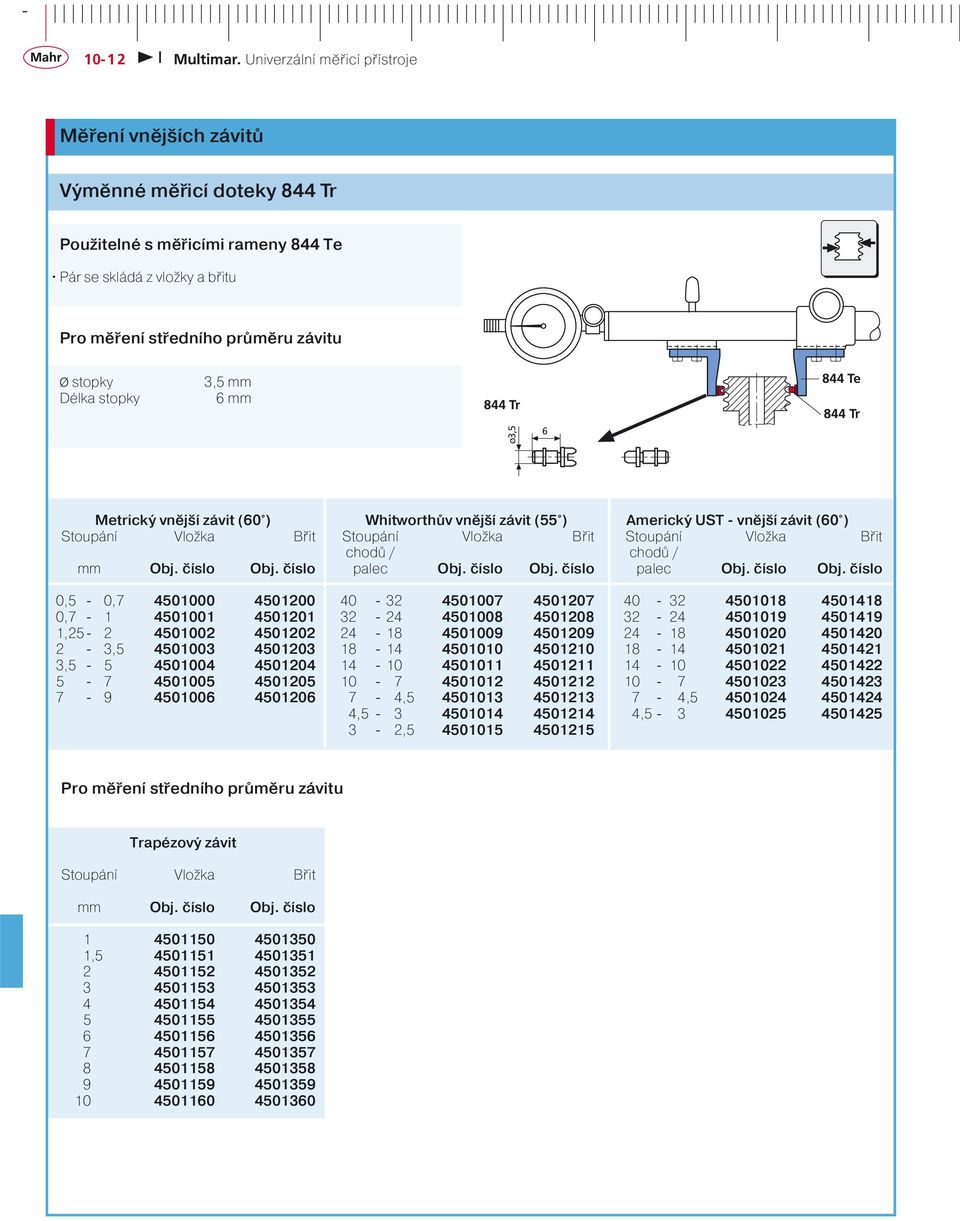Click the lower 'Pro měření středního průměru závitu' heading
The image size is (960, 1221).
[202, 788]
